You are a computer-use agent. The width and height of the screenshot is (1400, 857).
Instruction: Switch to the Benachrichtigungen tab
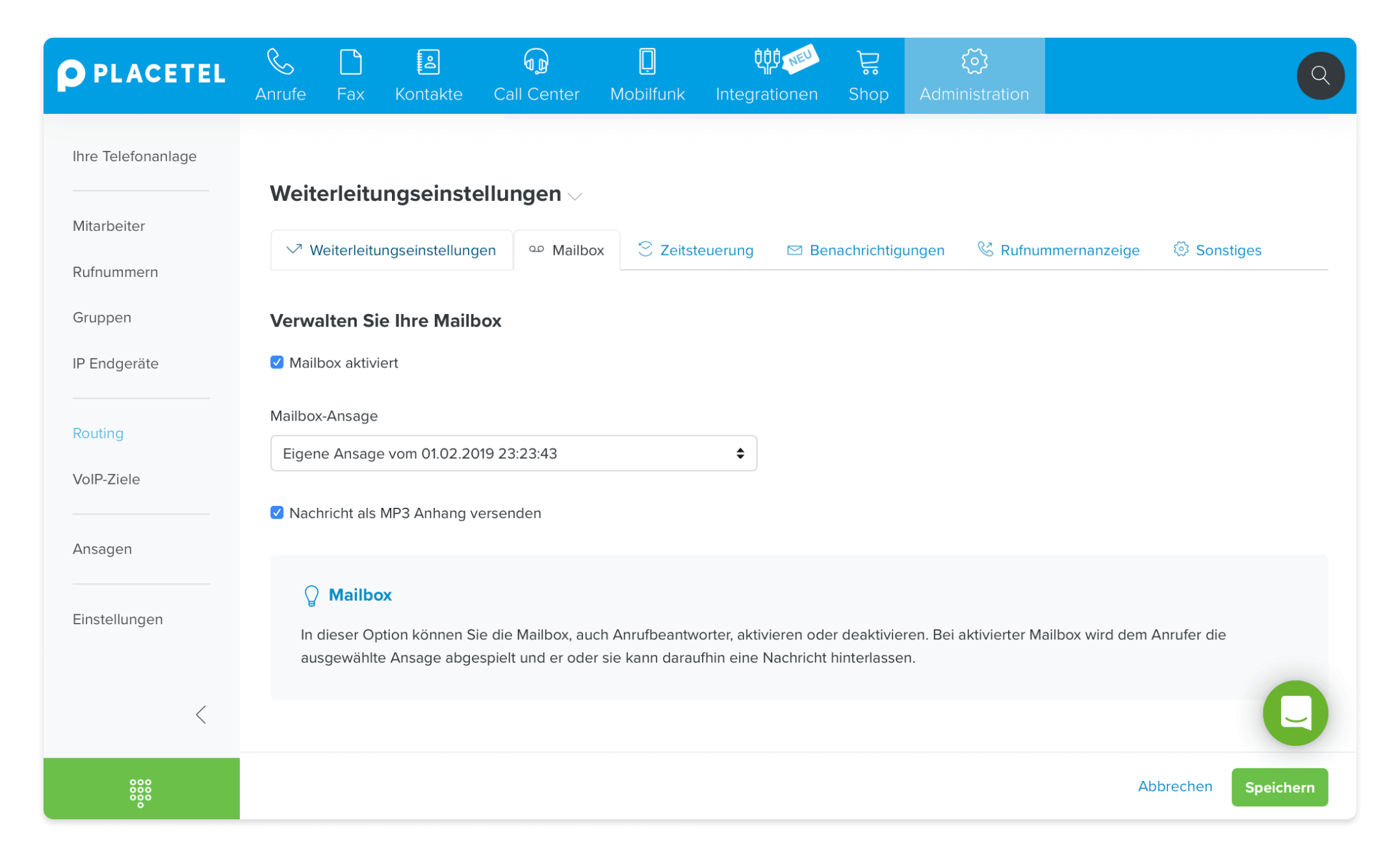pos(866,250)
